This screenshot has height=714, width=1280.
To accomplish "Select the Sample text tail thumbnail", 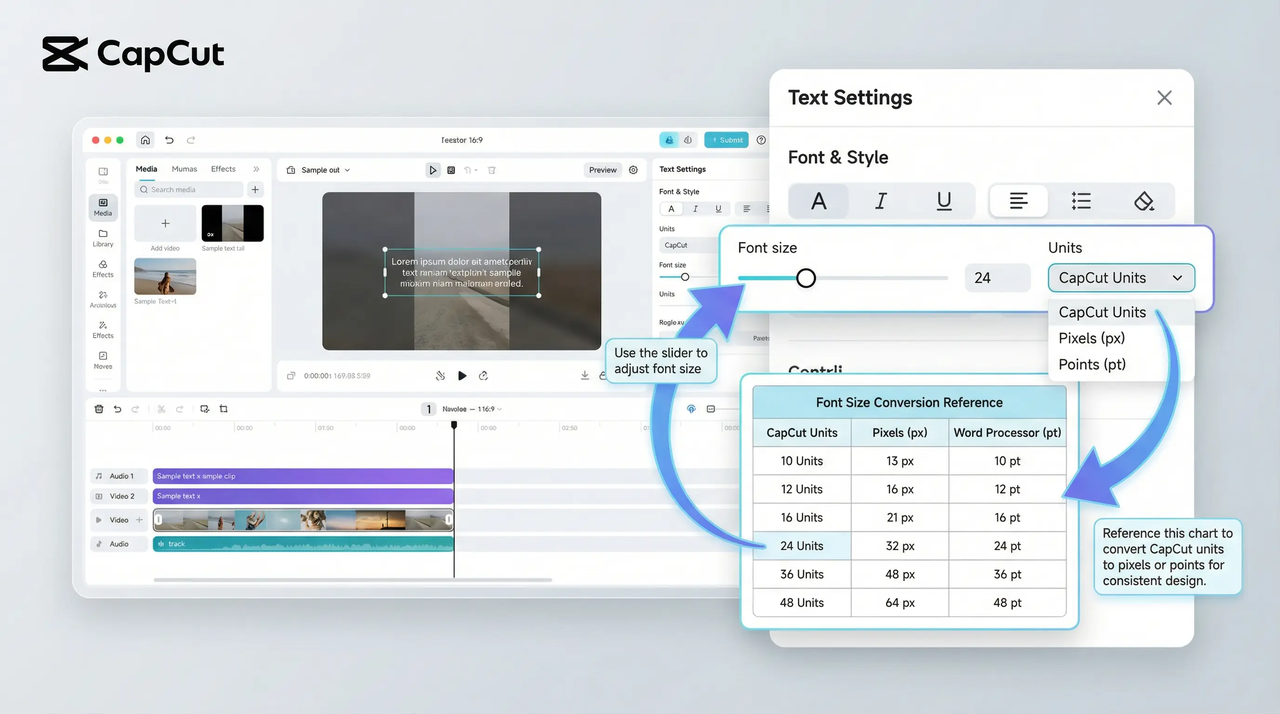I will pos(233,223).
